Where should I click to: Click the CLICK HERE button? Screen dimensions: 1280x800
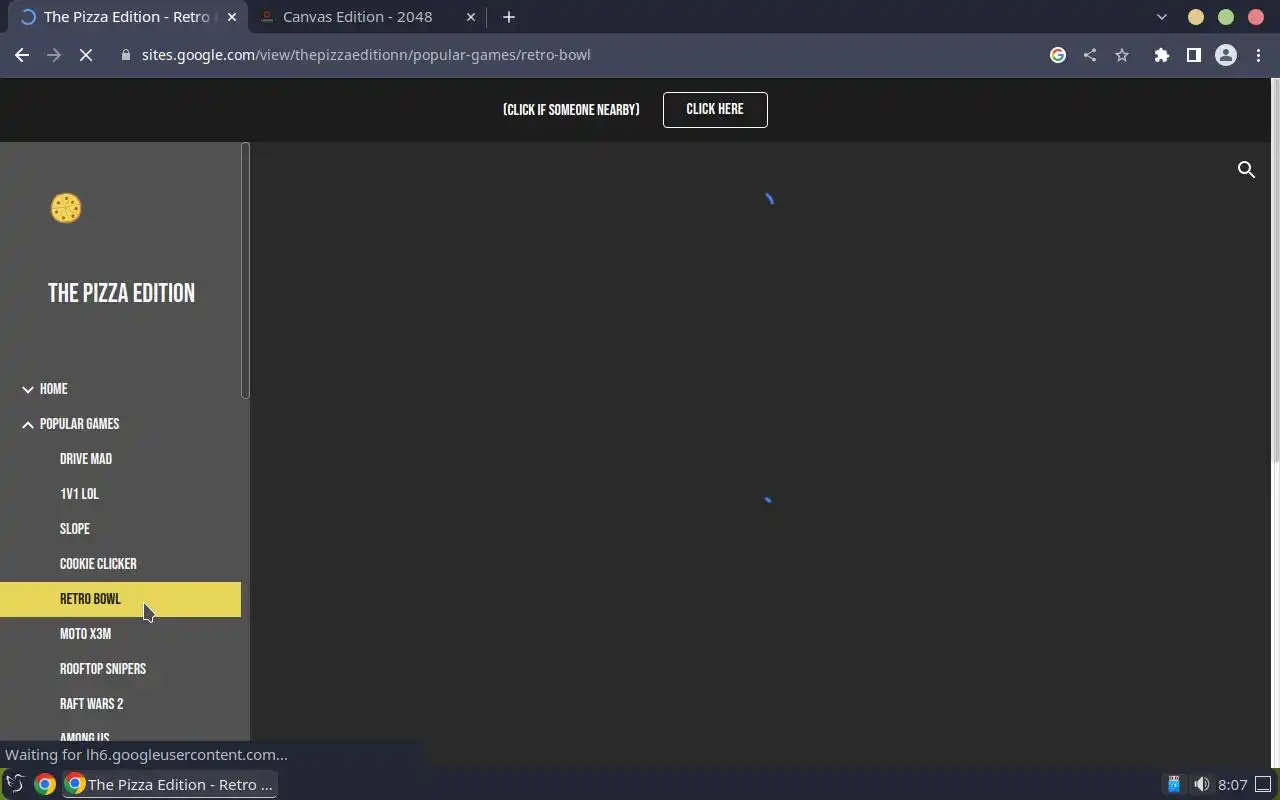click(715, 110)
